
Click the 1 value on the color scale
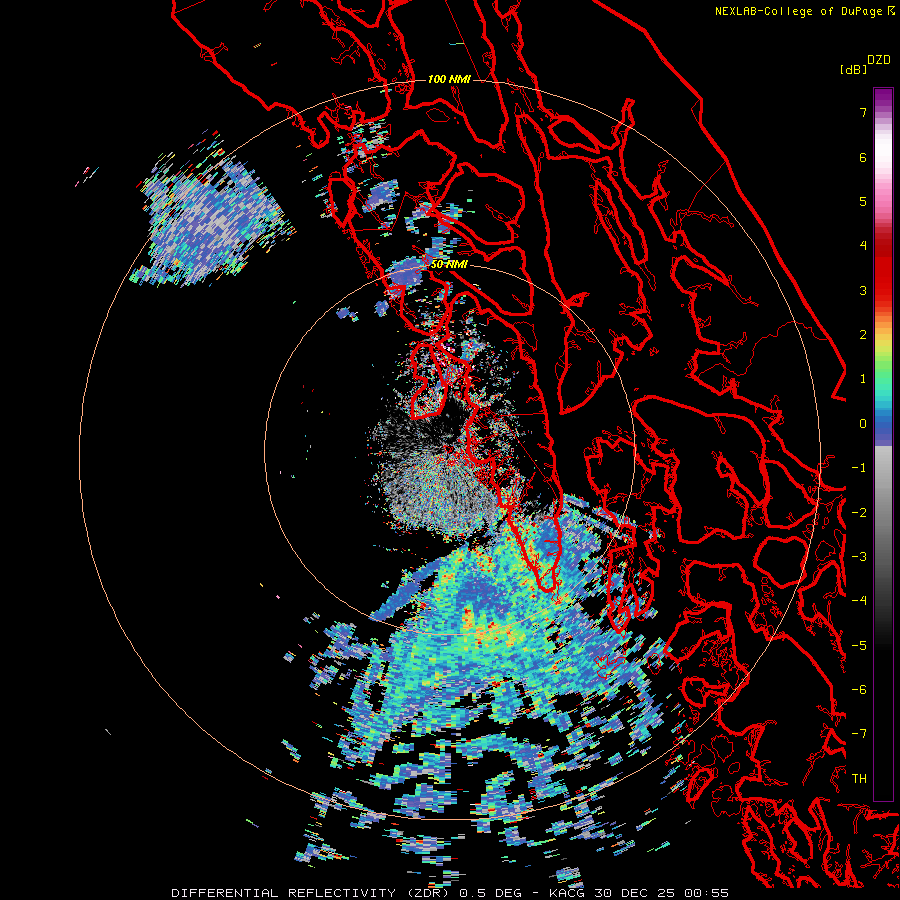click(863, 379)
